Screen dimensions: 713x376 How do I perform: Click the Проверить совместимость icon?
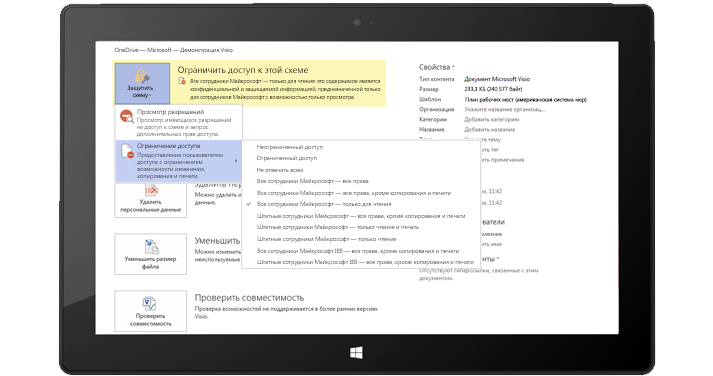[150, 304]
